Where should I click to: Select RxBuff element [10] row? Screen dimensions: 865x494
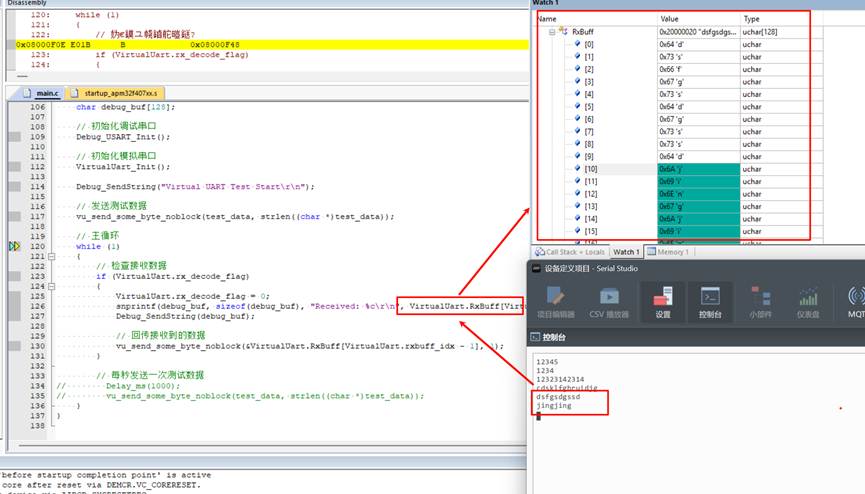(679, 169)
